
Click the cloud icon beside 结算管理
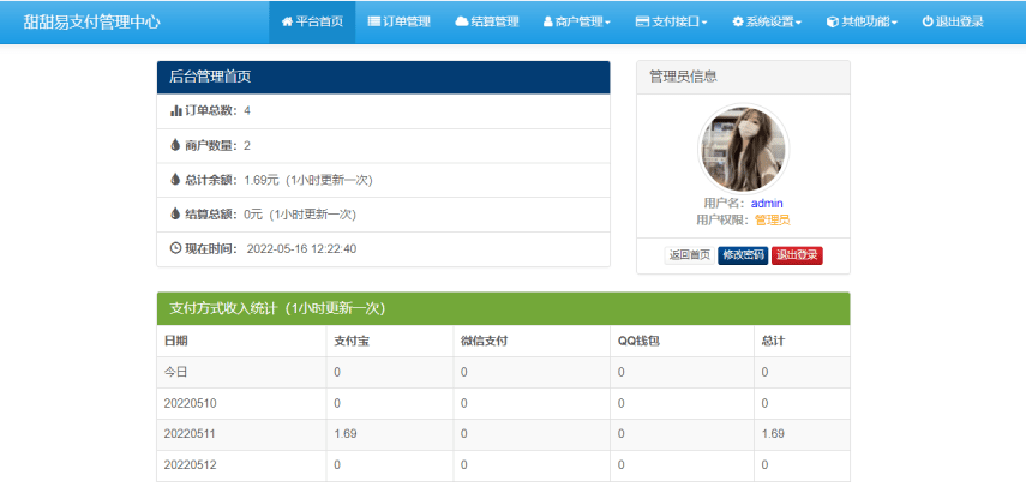[462, 22]
